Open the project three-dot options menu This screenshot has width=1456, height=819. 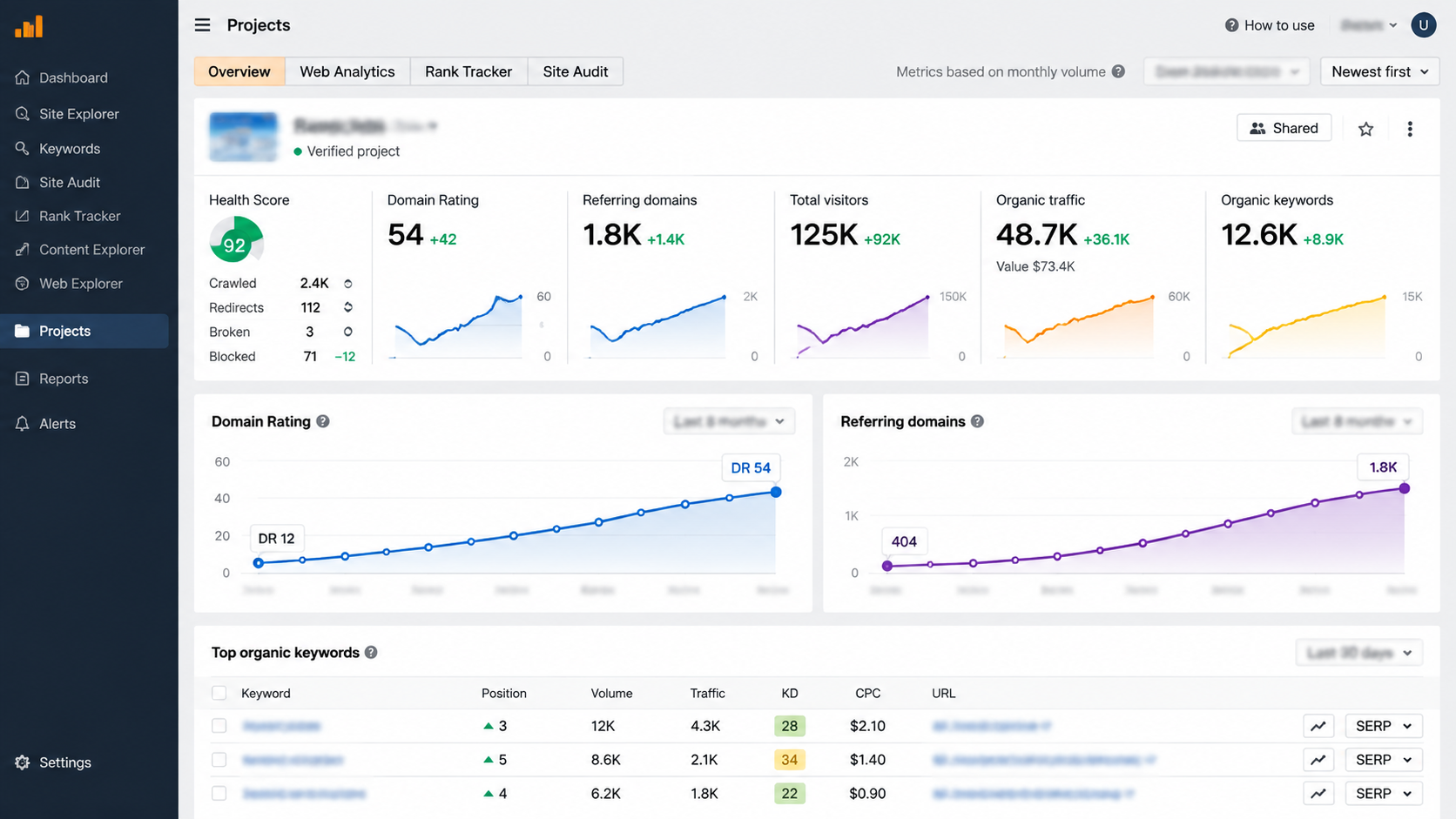1410,129
